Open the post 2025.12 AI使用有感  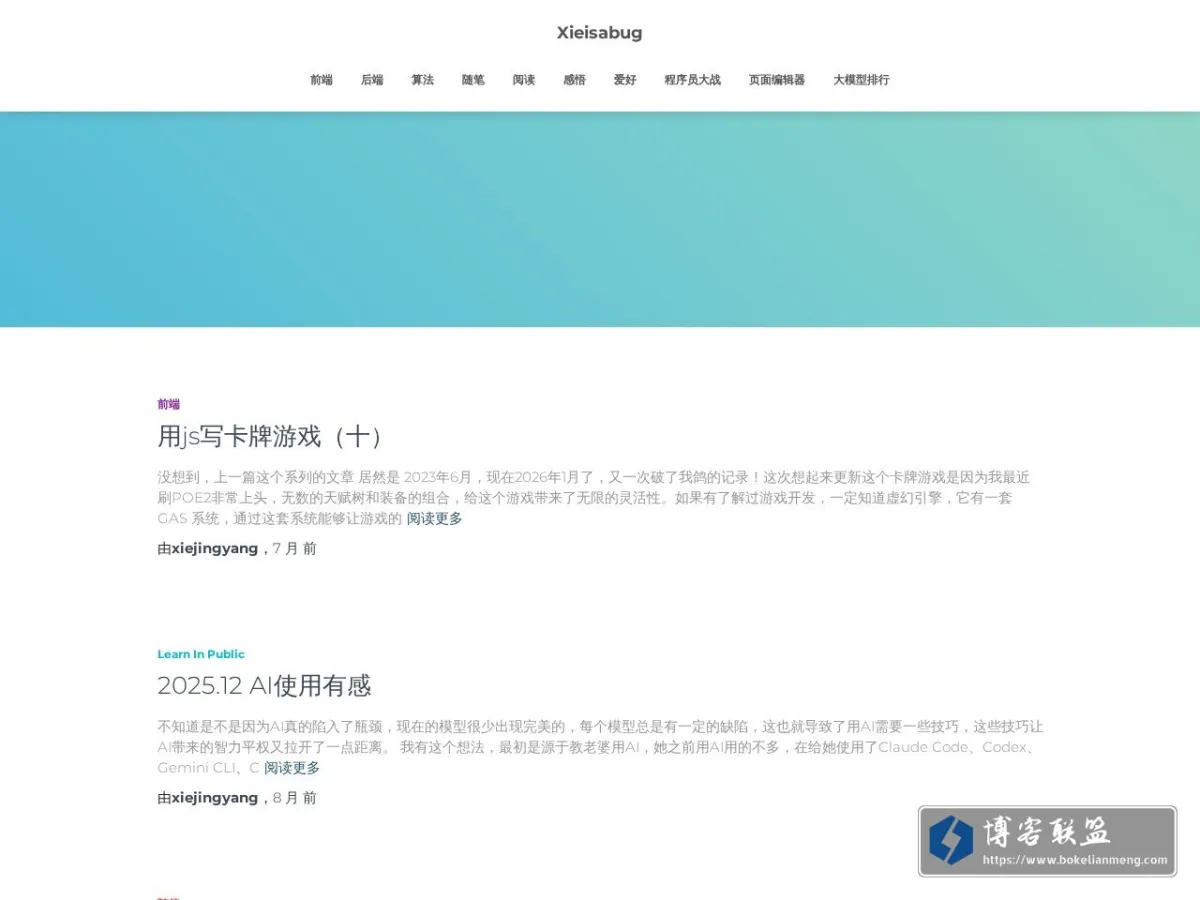tap(264, 686)
